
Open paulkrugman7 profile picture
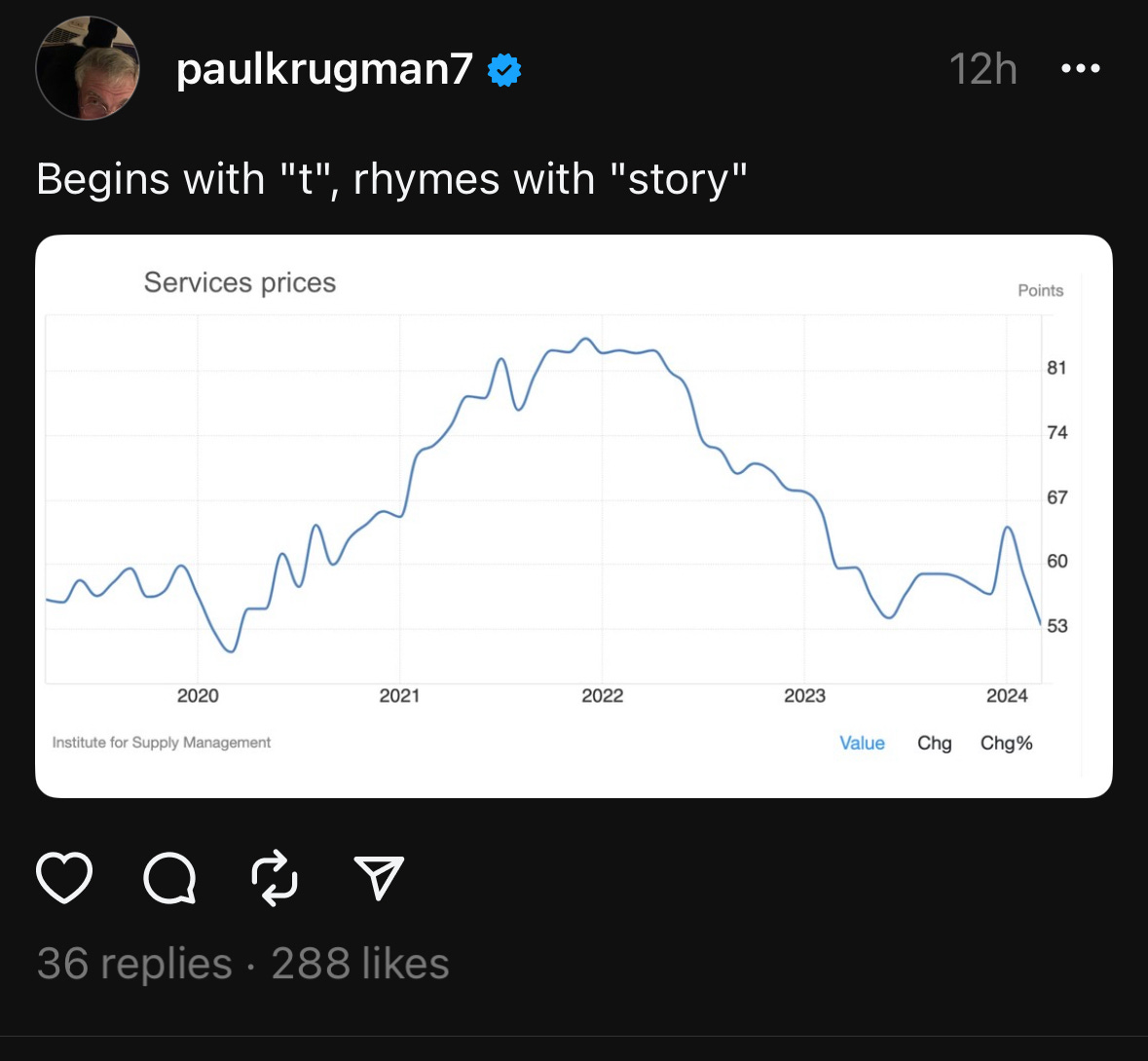pos(88,68)
